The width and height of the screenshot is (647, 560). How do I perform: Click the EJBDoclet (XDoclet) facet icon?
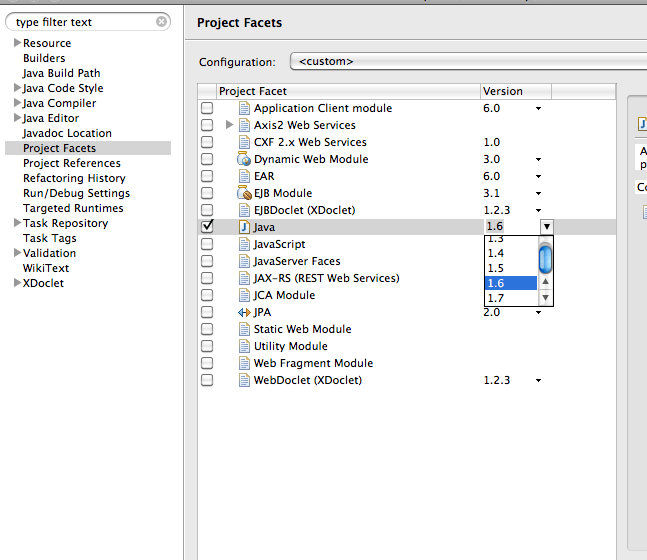pos(244,210)
